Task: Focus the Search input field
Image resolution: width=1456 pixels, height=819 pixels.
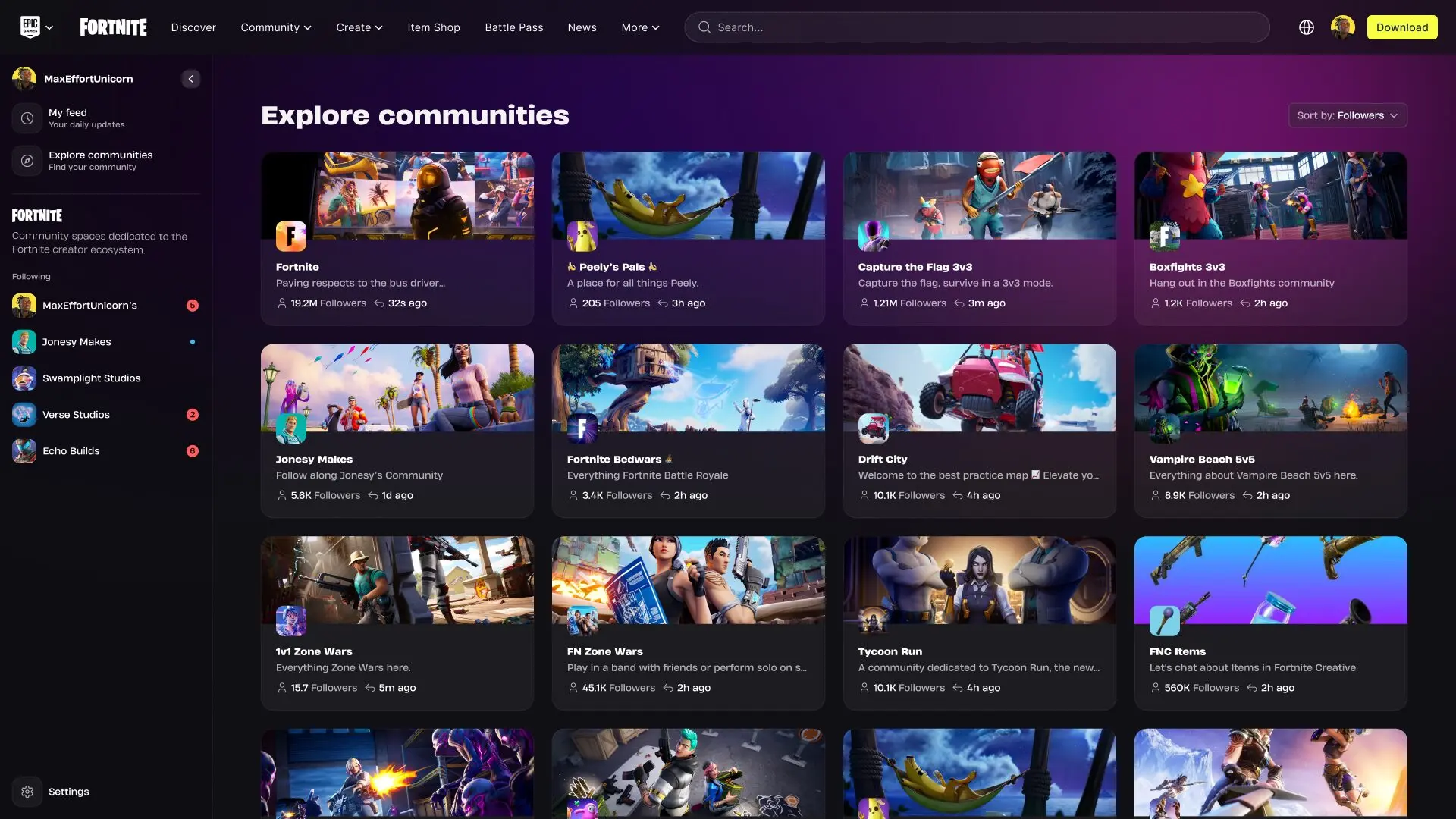Action: (x=978, y=27)
